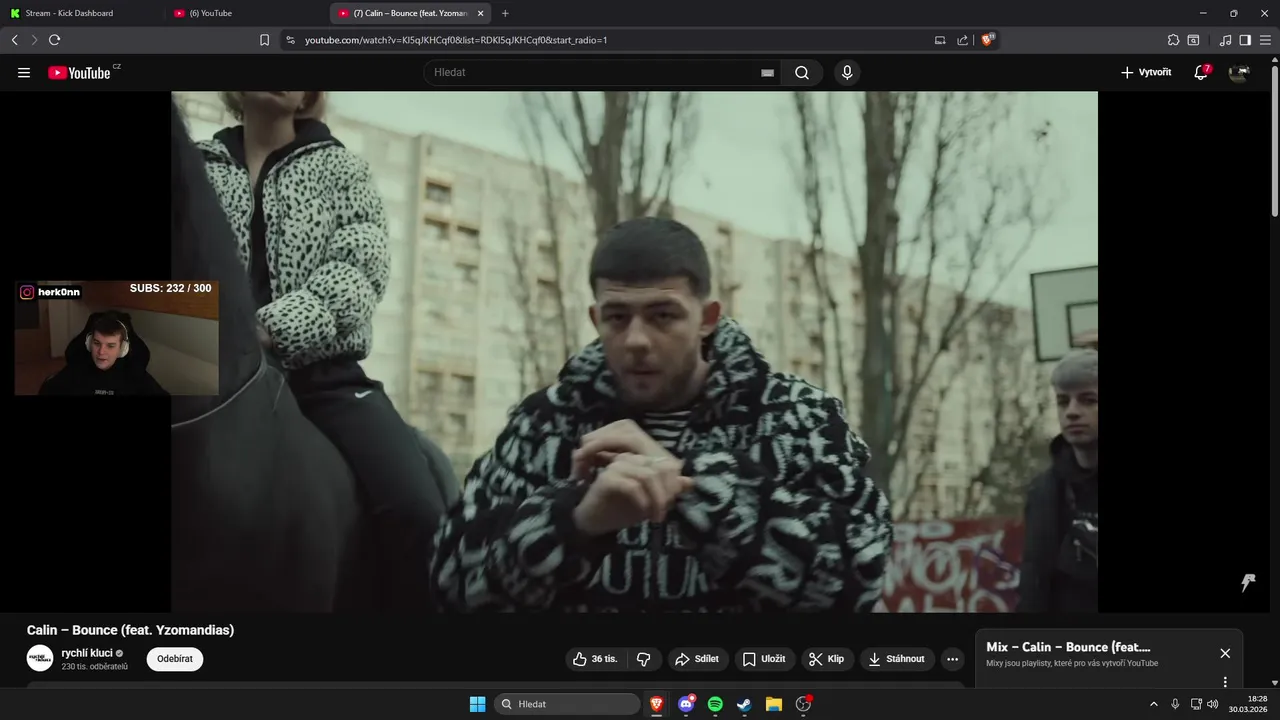Image resolution: width=1280 pixels, height=720 pixels.
Task: Open Spotify from the taskbar
Action: (x=715, y=704)
